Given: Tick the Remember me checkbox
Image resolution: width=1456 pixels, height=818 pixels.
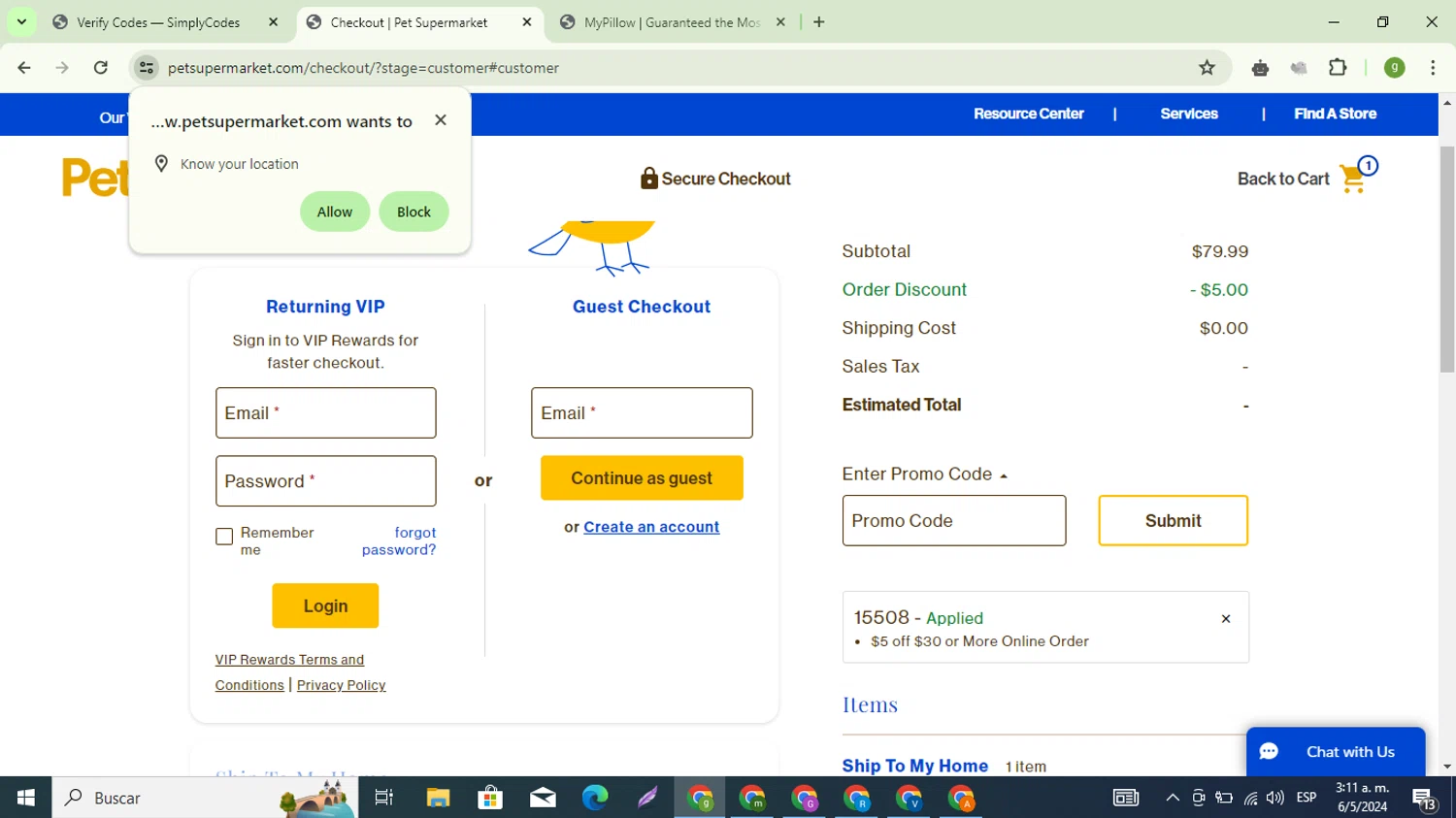Looking at the screenshot, I should pyautogui.click(x=224, y=537).
